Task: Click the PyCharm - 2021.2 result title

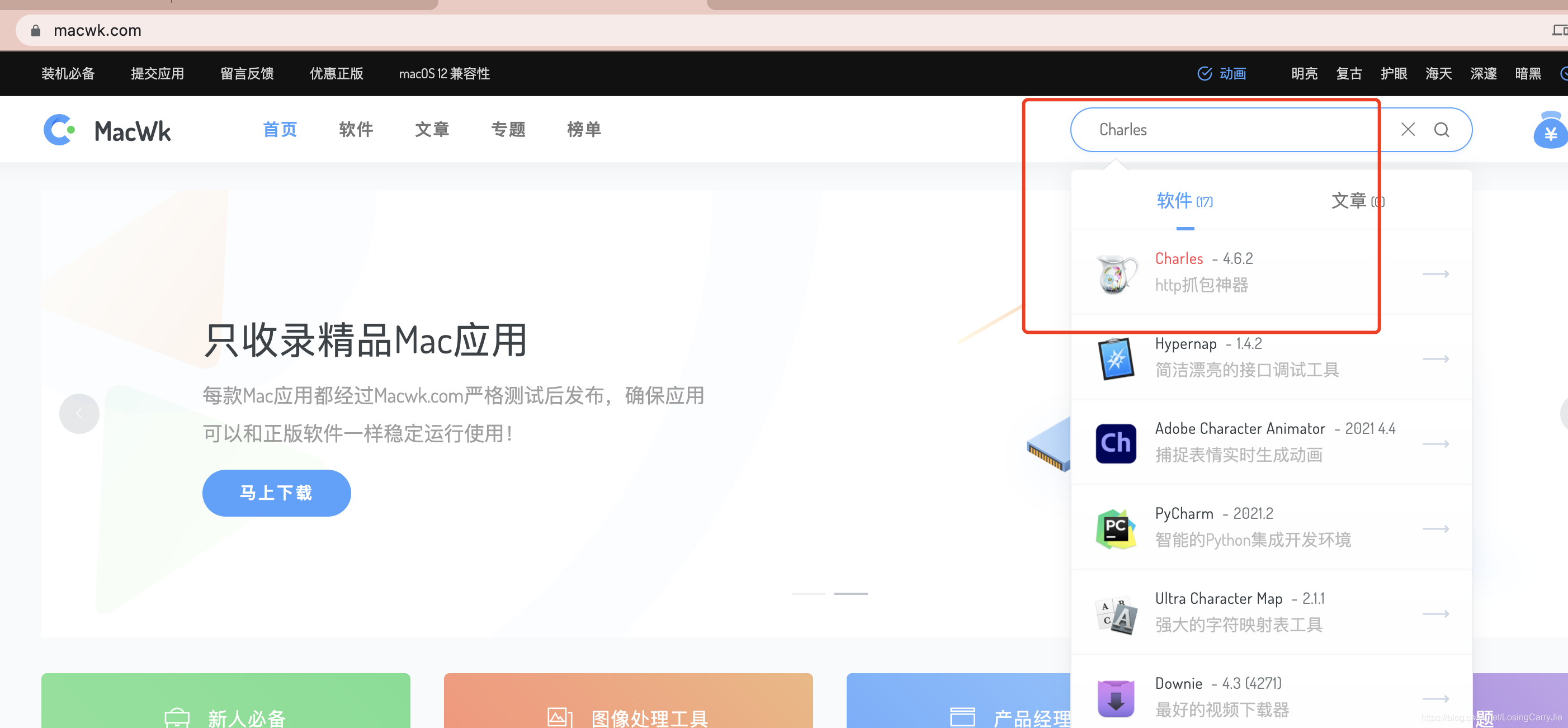Action: pos(1213,514)
